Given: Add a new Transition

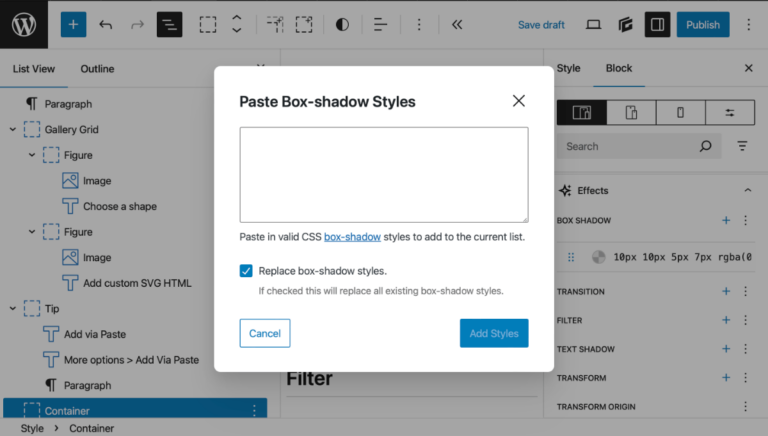Looking at the screenshot, I should (x=726, y=291).
